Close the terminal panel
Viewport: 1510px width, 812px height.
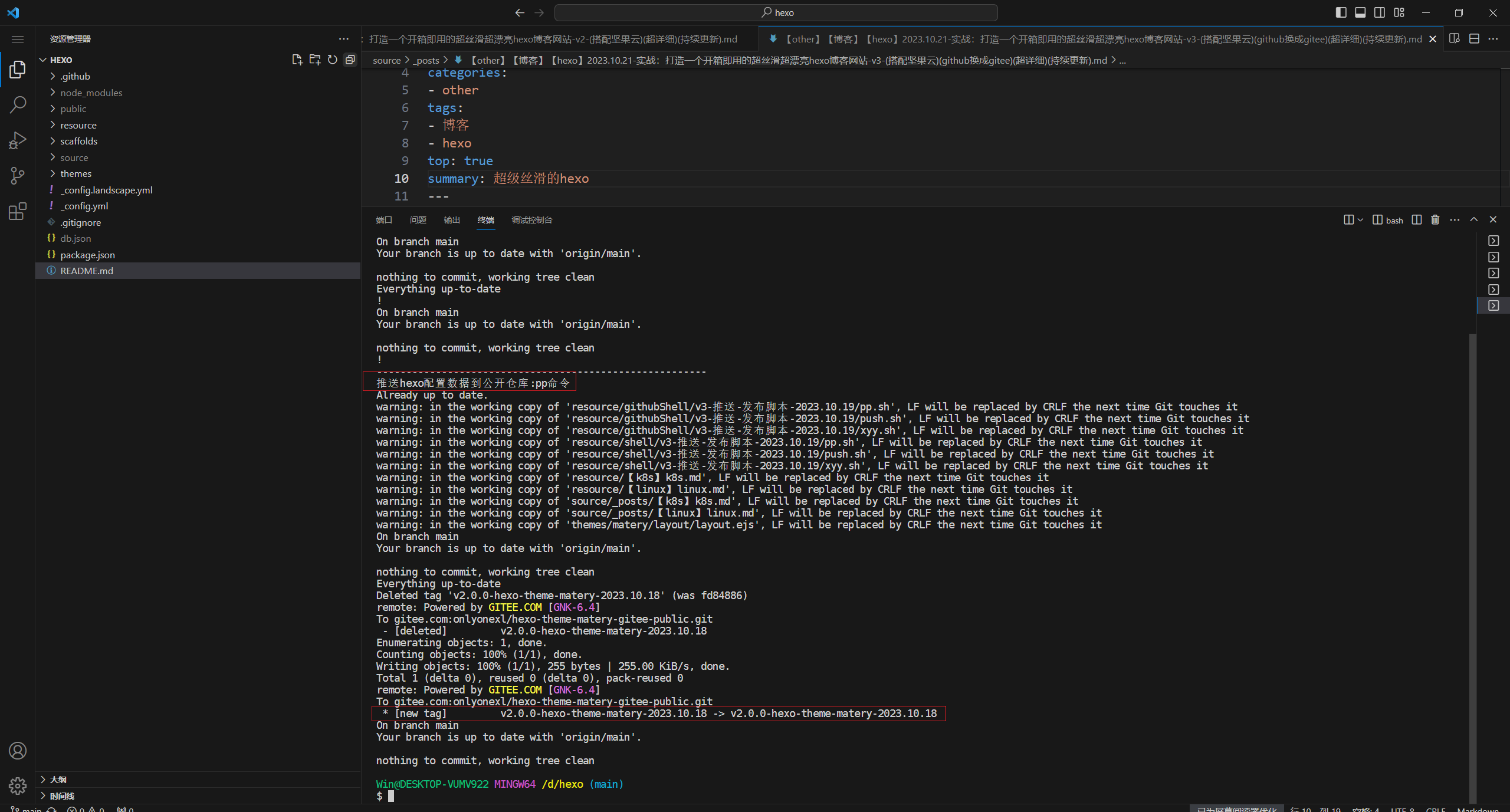(1493, 219)
